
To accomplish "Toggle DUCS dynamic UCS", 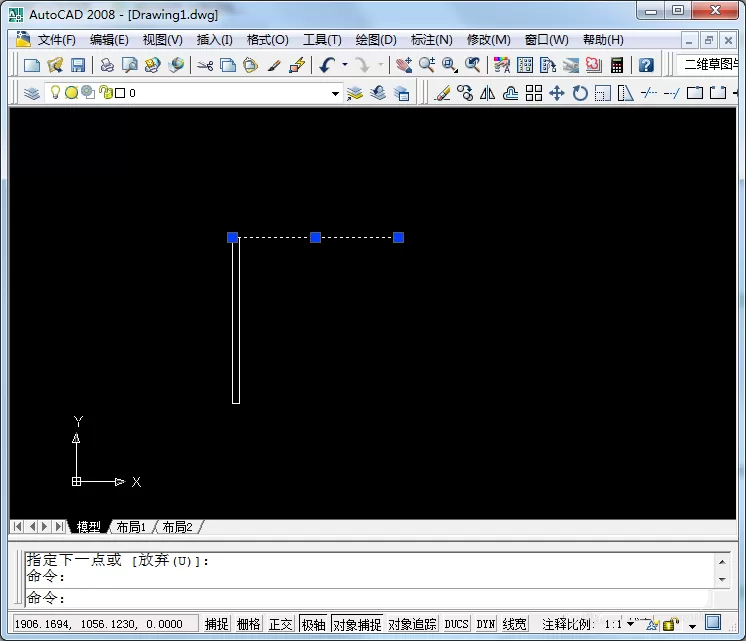I will click(456, 624).
